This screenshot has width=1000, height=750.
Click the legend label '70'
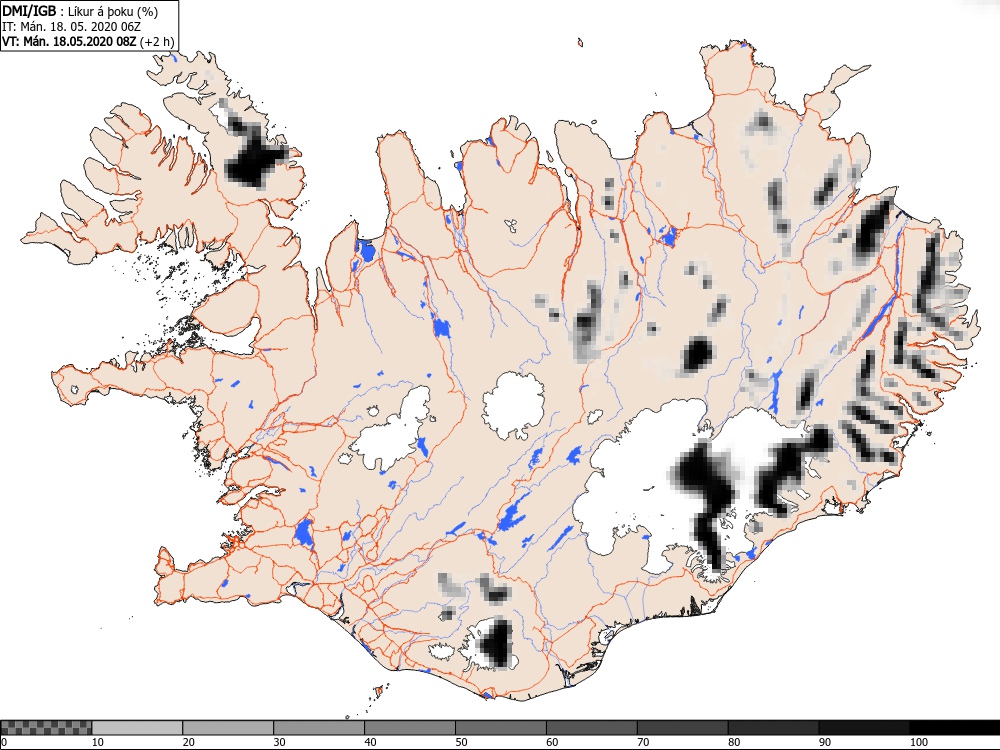point(643,742)
